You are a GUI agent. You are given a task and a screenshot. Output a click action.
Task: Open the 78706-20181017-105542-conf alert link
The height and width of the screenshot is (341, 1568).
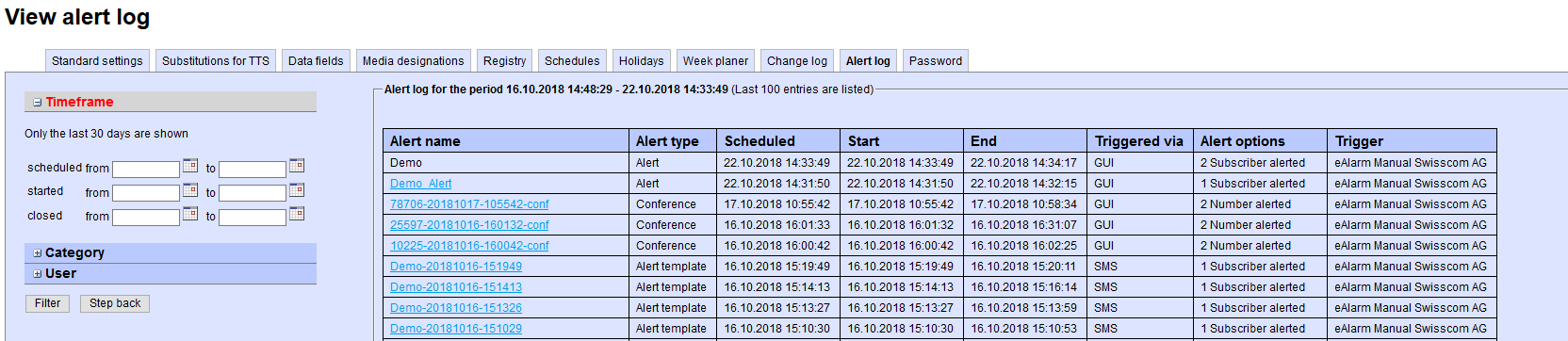[469, 204]
